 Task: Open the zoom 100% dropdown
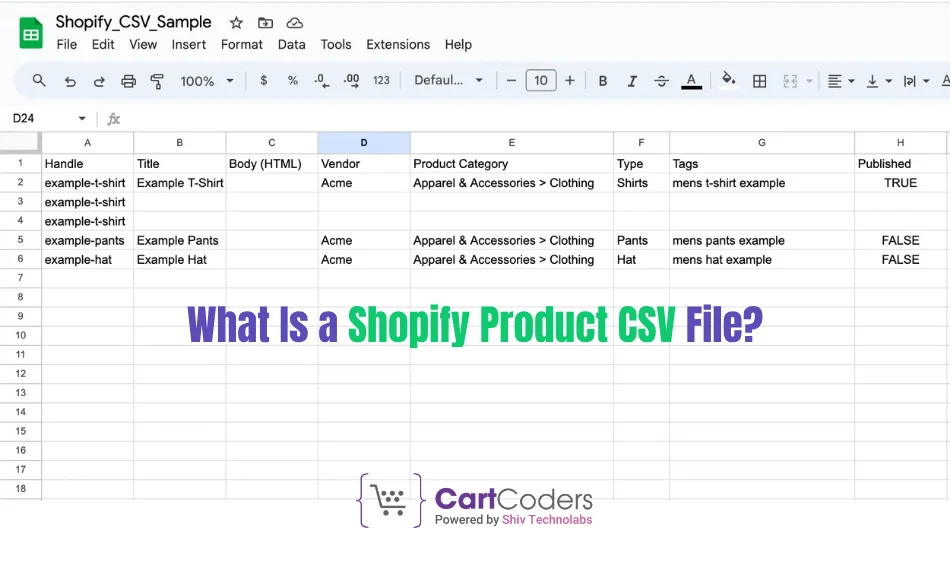tap(207, 81)
